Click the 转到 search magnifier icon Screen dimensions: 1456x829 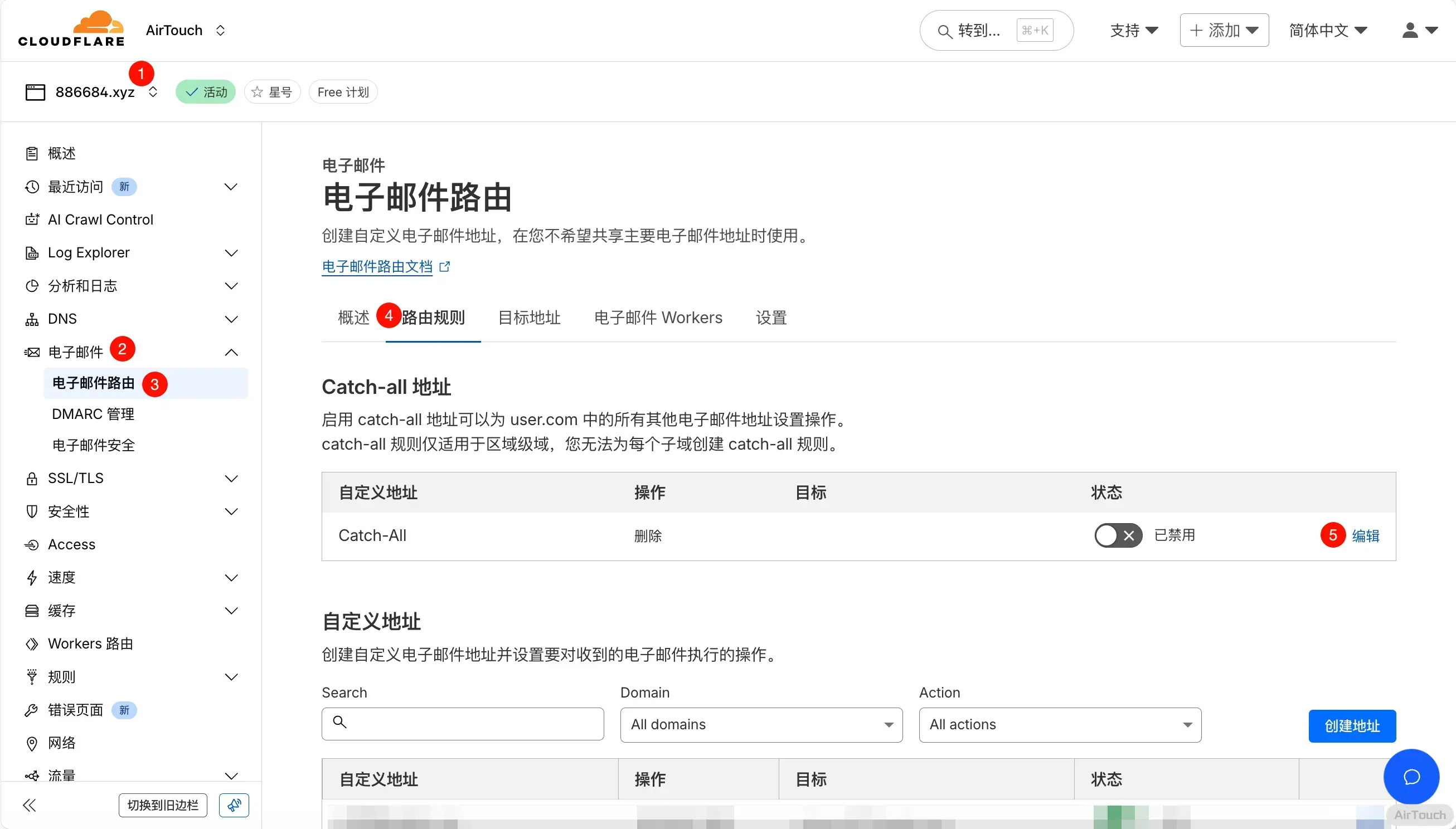[x=944, y=31]
